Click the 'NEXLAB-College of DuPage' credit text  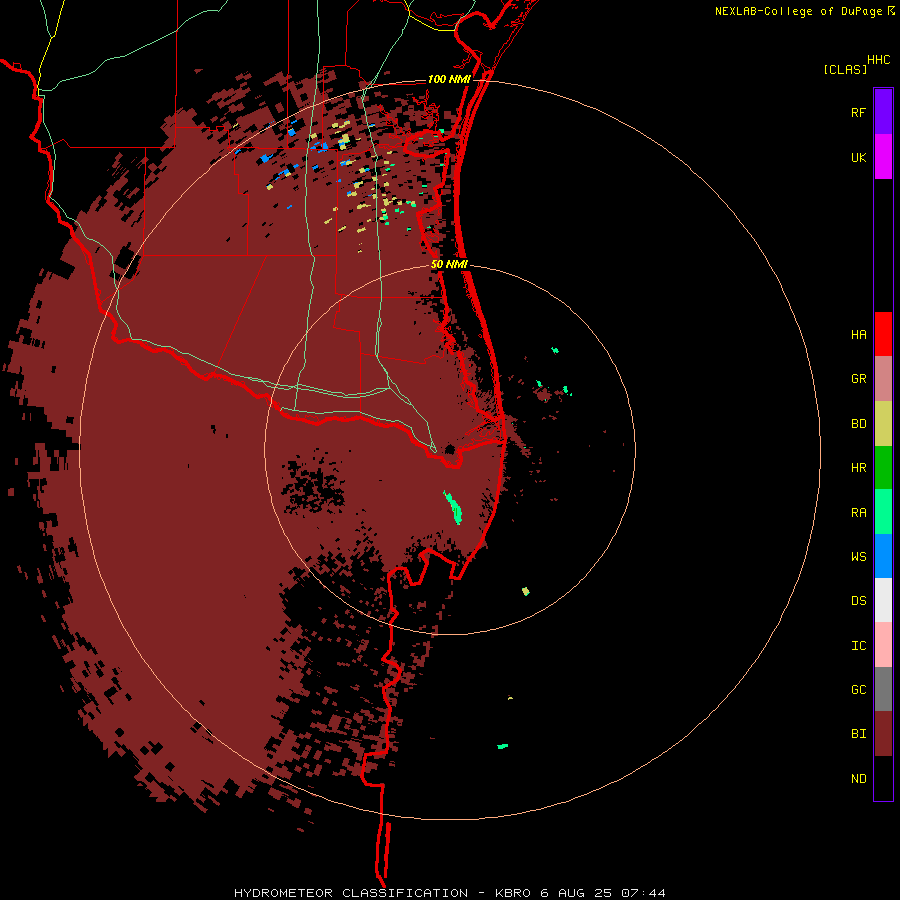click(798, 11)
